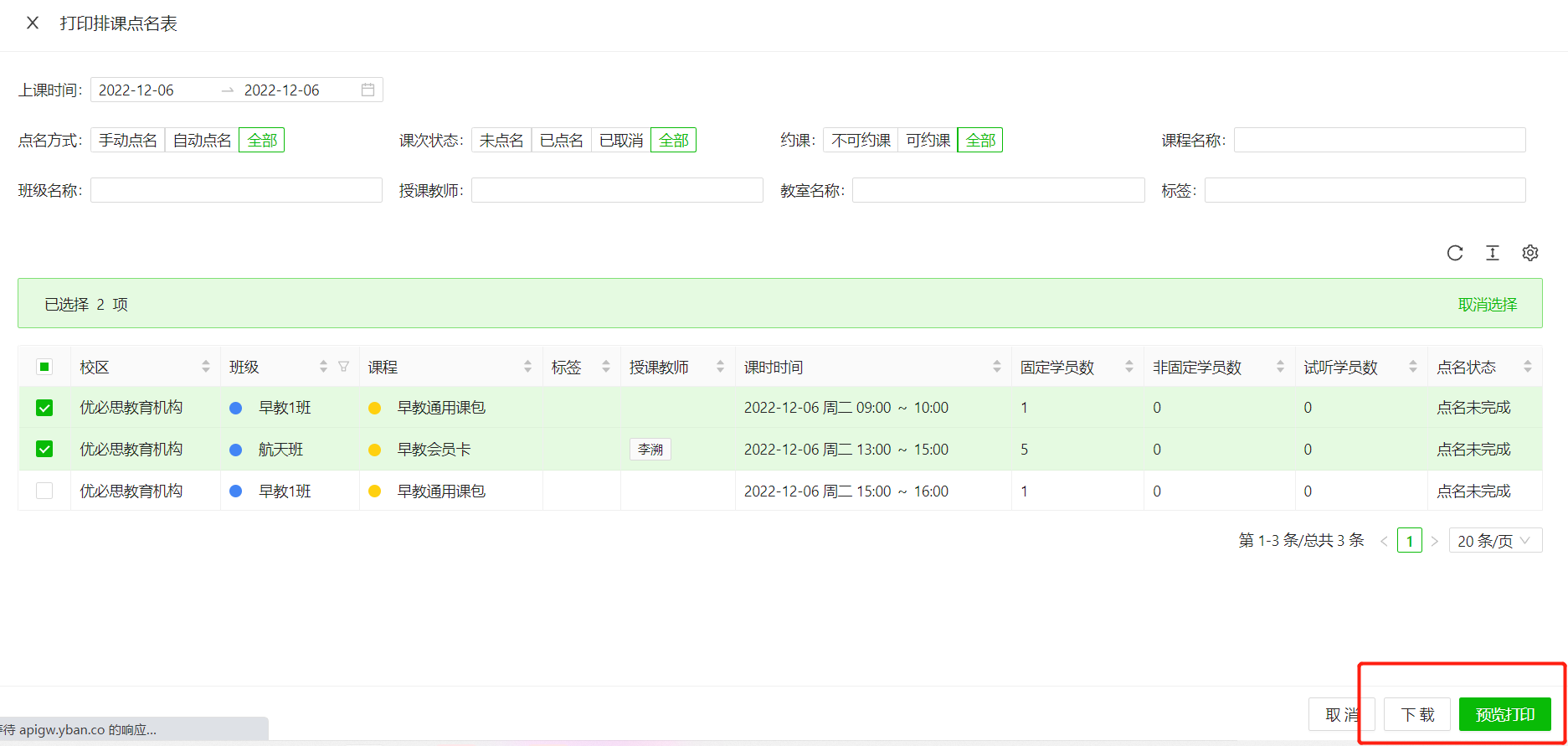The height and width of the screenshot is (746, 1568).
Task: Focus the 授课教师 input field
Action: [617, 190]
